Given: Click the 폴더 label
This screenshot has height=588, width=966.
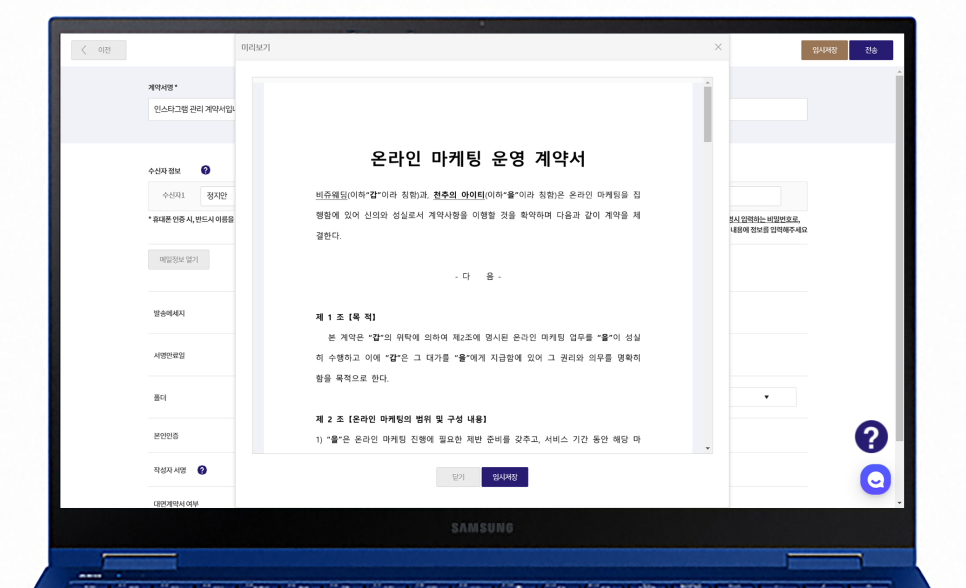Looking at the screenshot, I should click(x=160, y=398).
